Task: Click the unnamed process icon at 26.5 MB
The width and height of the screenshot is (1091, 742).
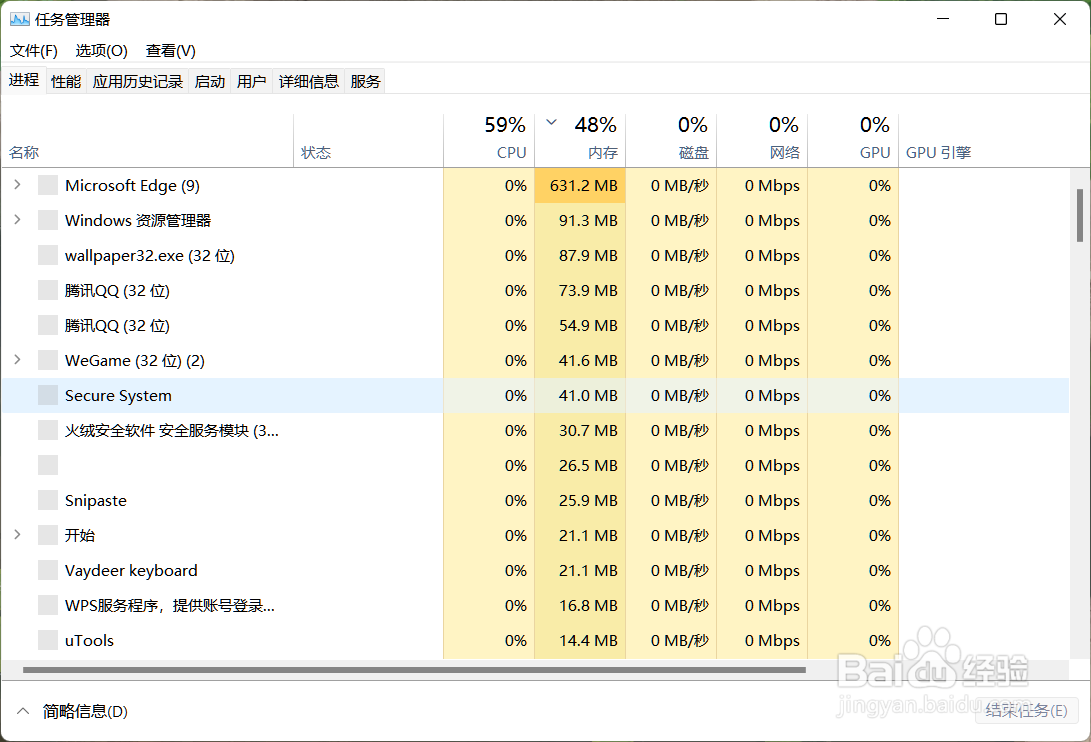Action: [x=48, y=465]
